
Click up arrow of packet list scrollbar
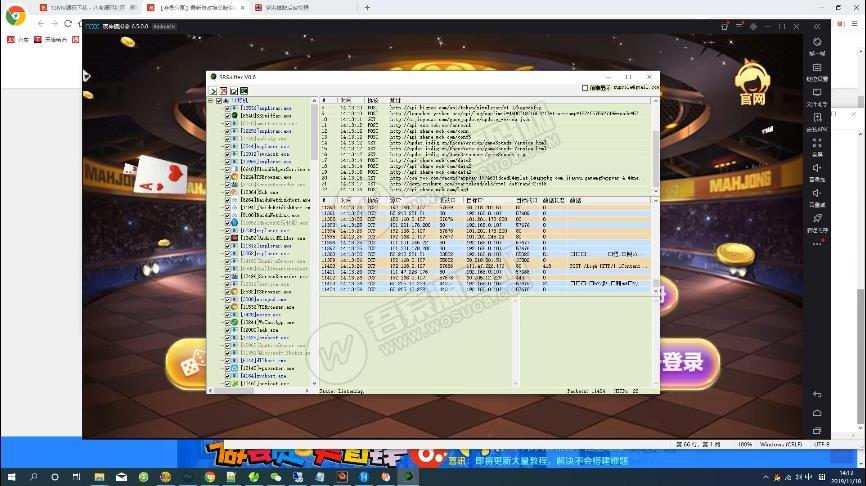(x=656, y=201)
